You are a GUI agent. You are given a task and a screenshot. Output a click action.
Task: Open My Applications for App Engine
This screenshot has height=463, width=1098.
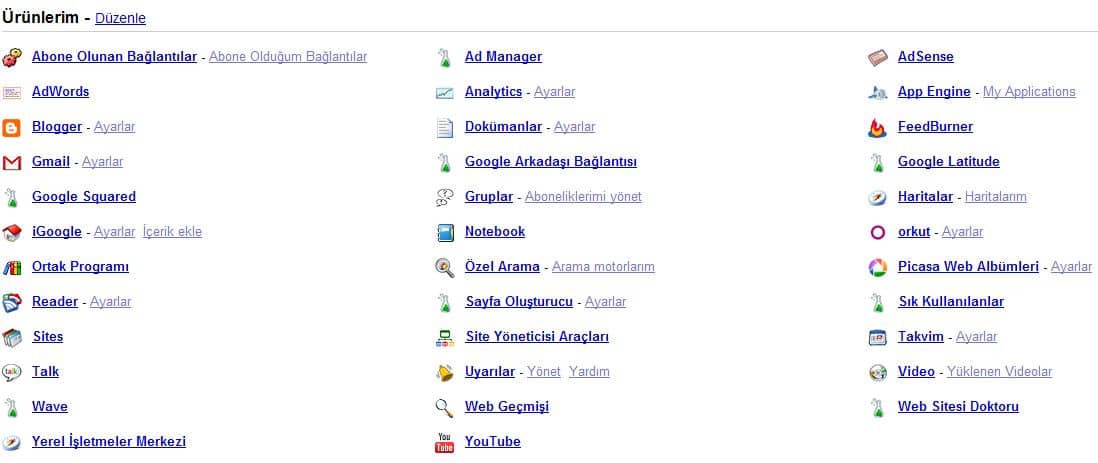point(1029,92)
